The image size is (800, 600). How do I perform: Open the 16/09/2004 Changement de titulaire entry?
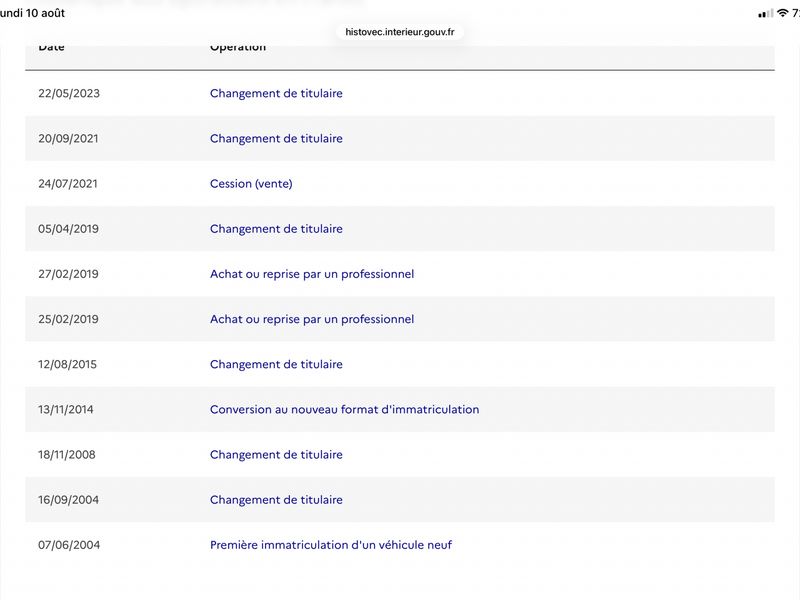pos(276,500)
